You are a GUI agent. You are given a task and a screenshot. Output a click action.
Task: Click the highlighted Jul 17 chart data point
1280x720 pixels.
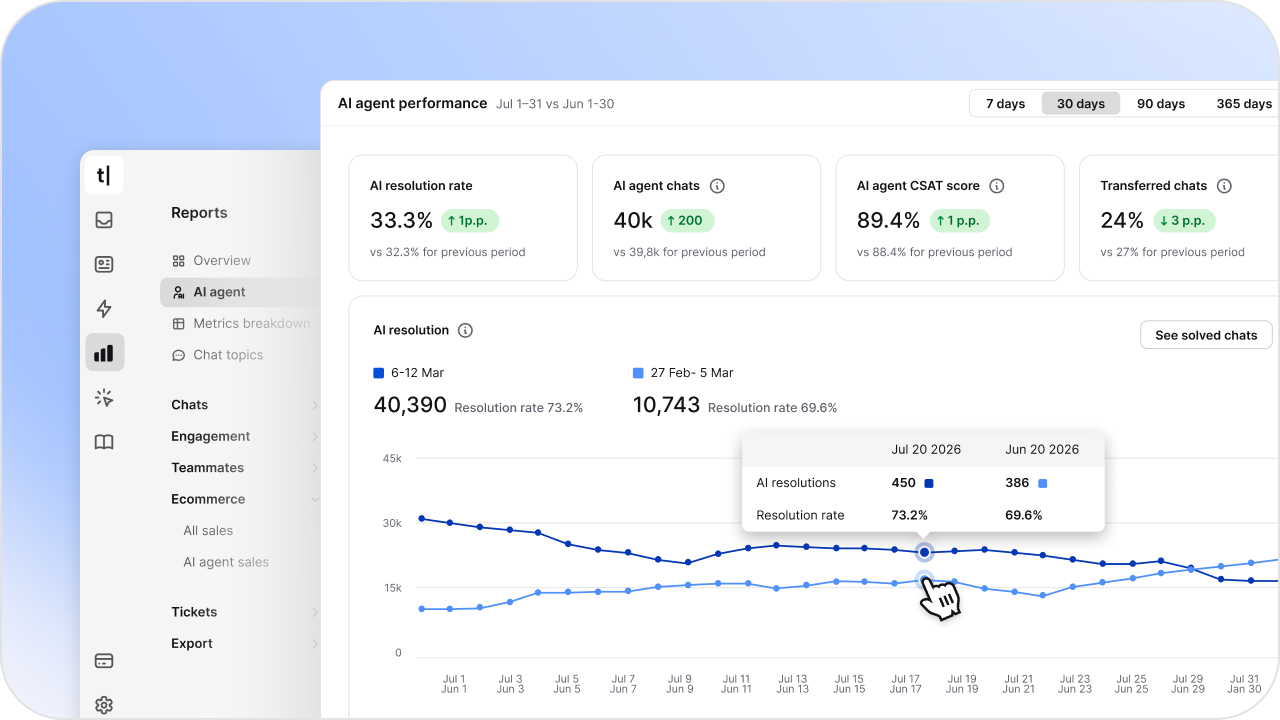click(923, 551)
